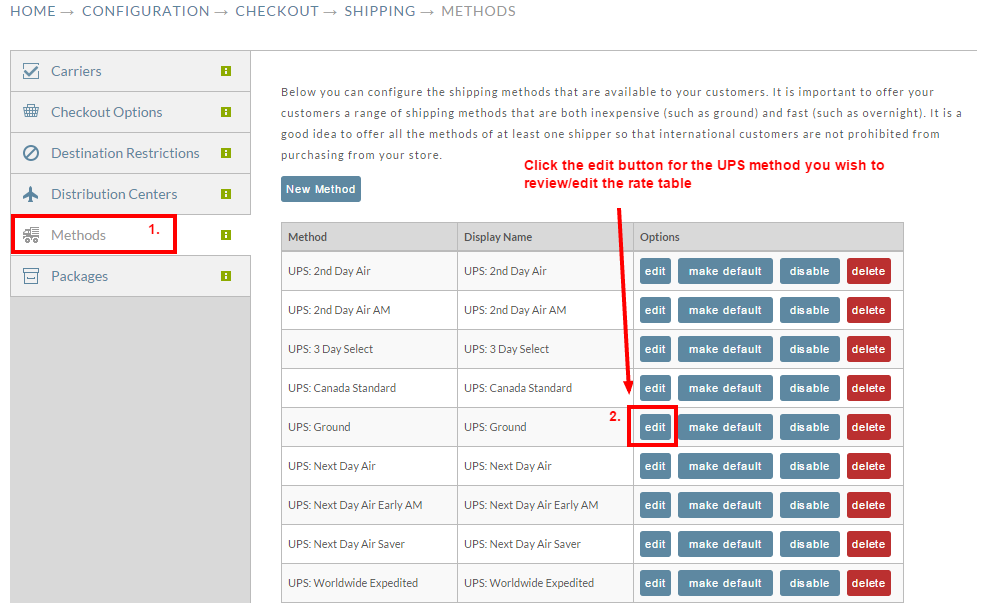Select Methods in the sidebar
This screenshot has height=603, width=992.
click(x=130, y=235)
